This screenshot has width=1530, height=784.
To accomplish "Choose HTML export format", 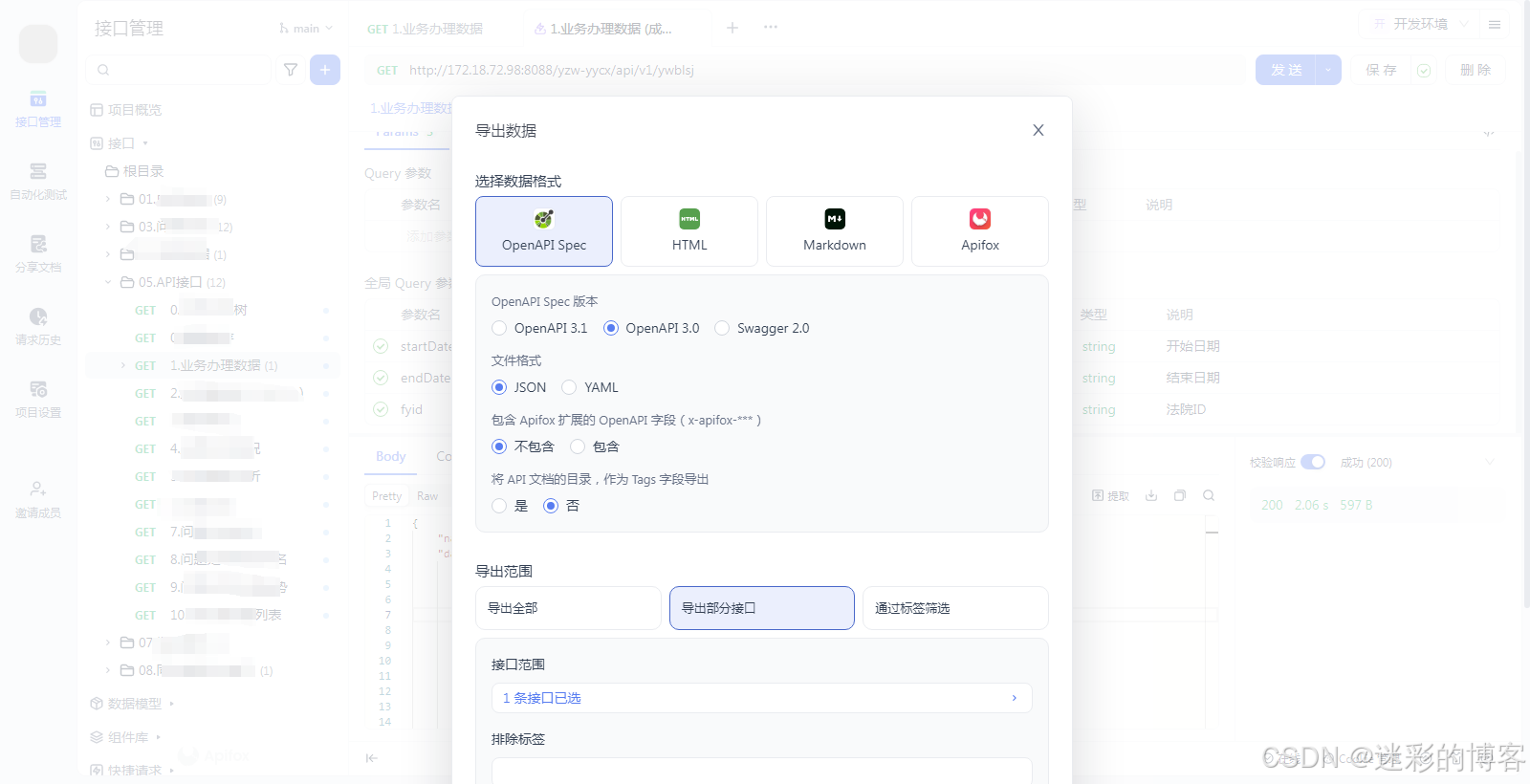I will click(689, 231).
